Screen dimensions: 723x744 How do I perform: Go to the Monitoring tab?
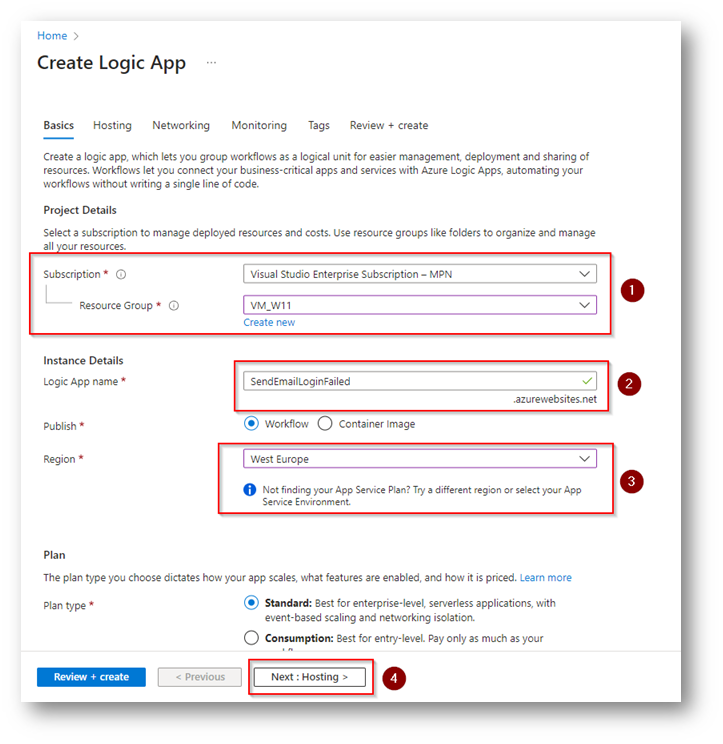tap(259, 126)
